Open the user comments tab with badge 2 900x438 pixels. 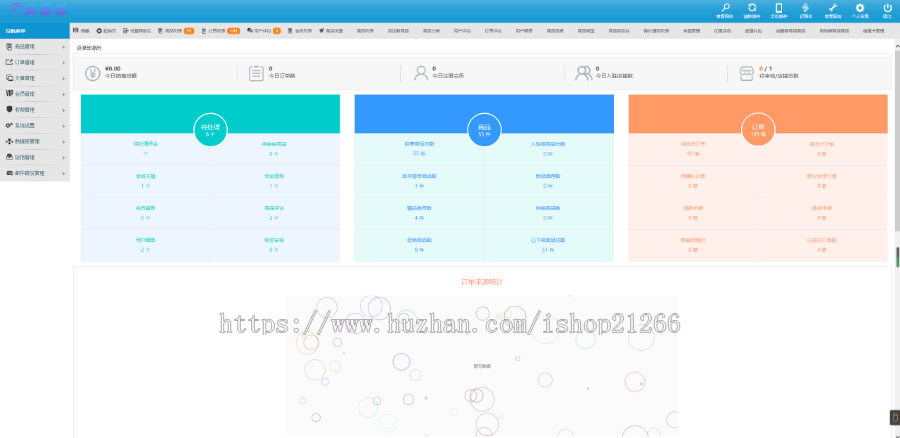point(264,30)
